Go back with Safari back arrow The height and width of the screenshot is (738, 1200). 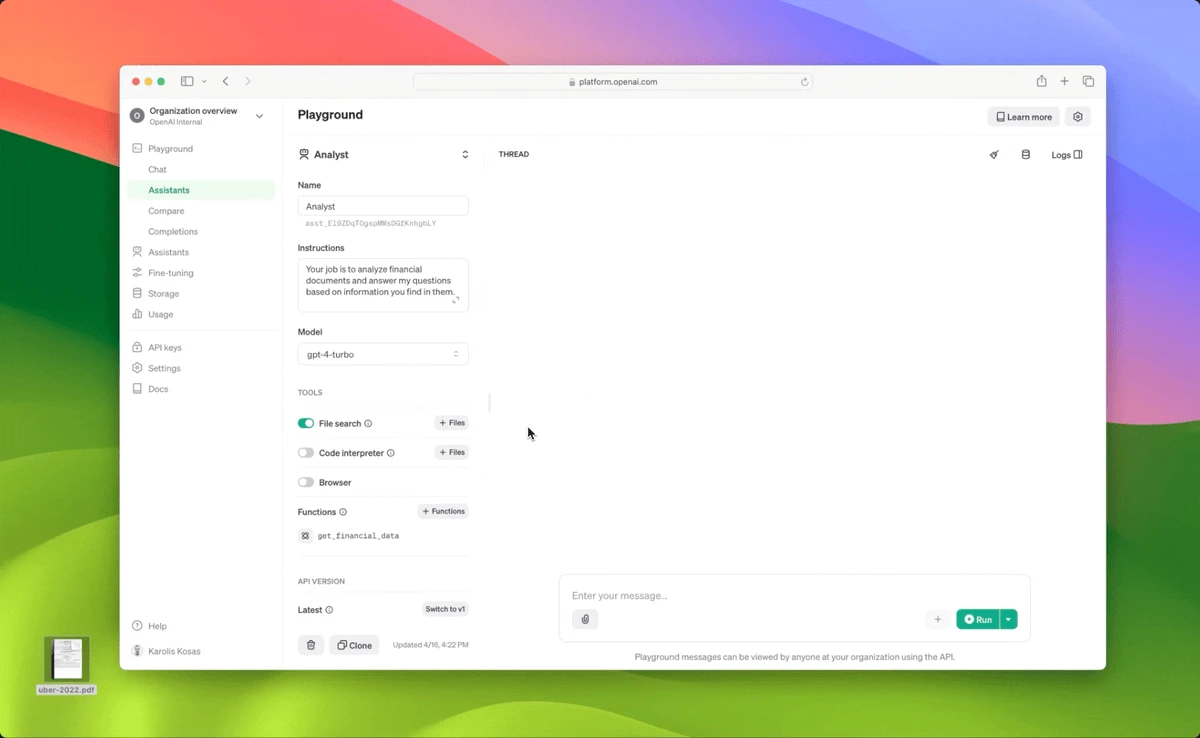pyautogui.click(x=226, y=81)
